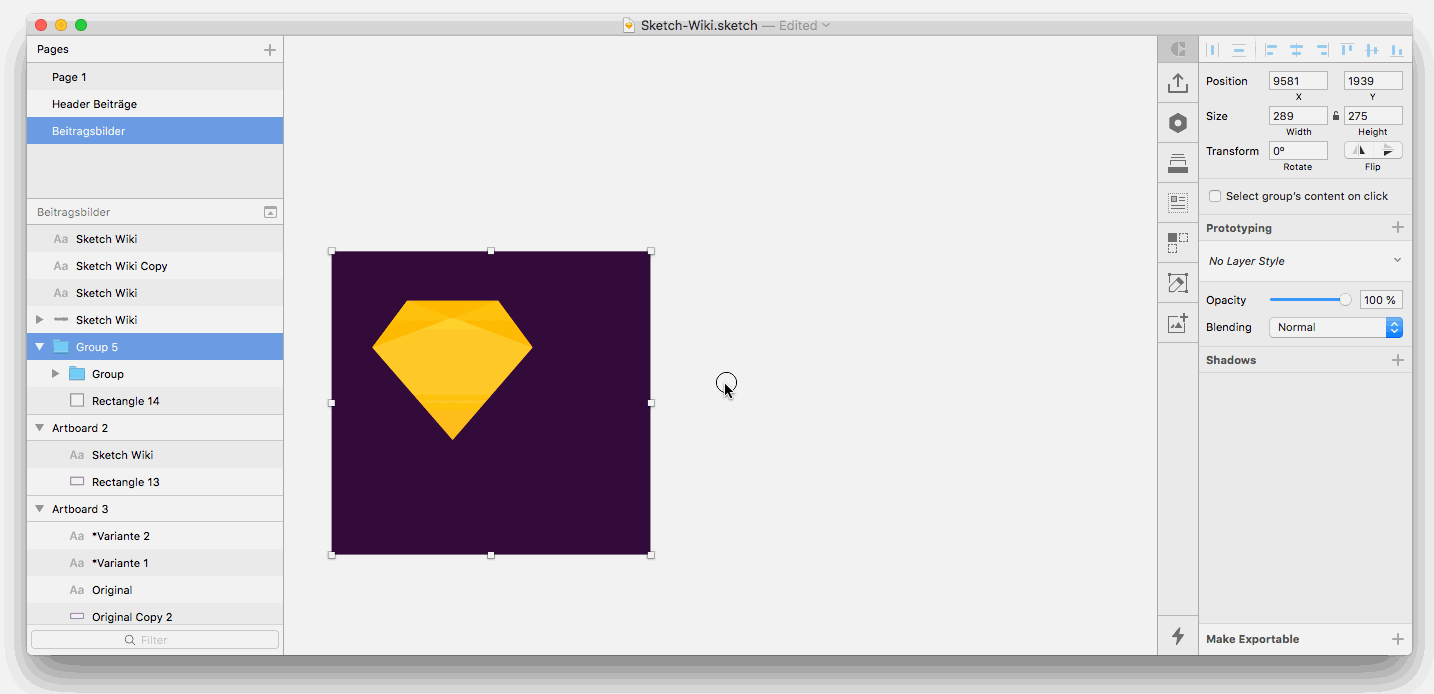
Task: Add a Prototyping link with plus
Action: pos(1398,228)
